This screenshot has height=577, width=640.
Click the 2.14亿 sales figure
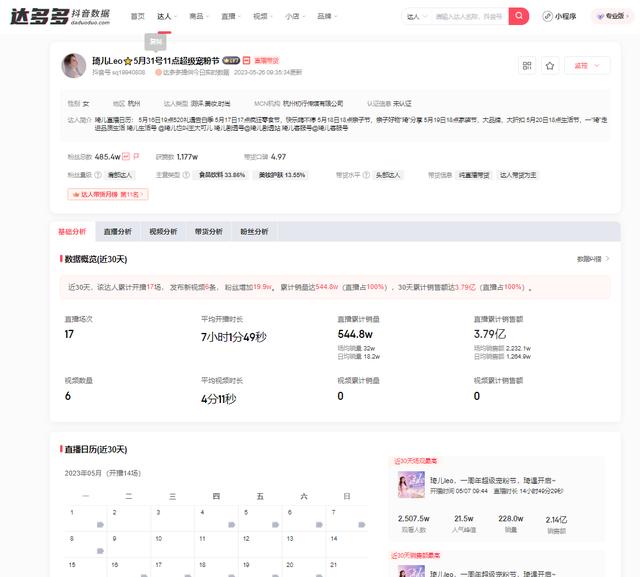pyautogui.click(x=556, y=519)
